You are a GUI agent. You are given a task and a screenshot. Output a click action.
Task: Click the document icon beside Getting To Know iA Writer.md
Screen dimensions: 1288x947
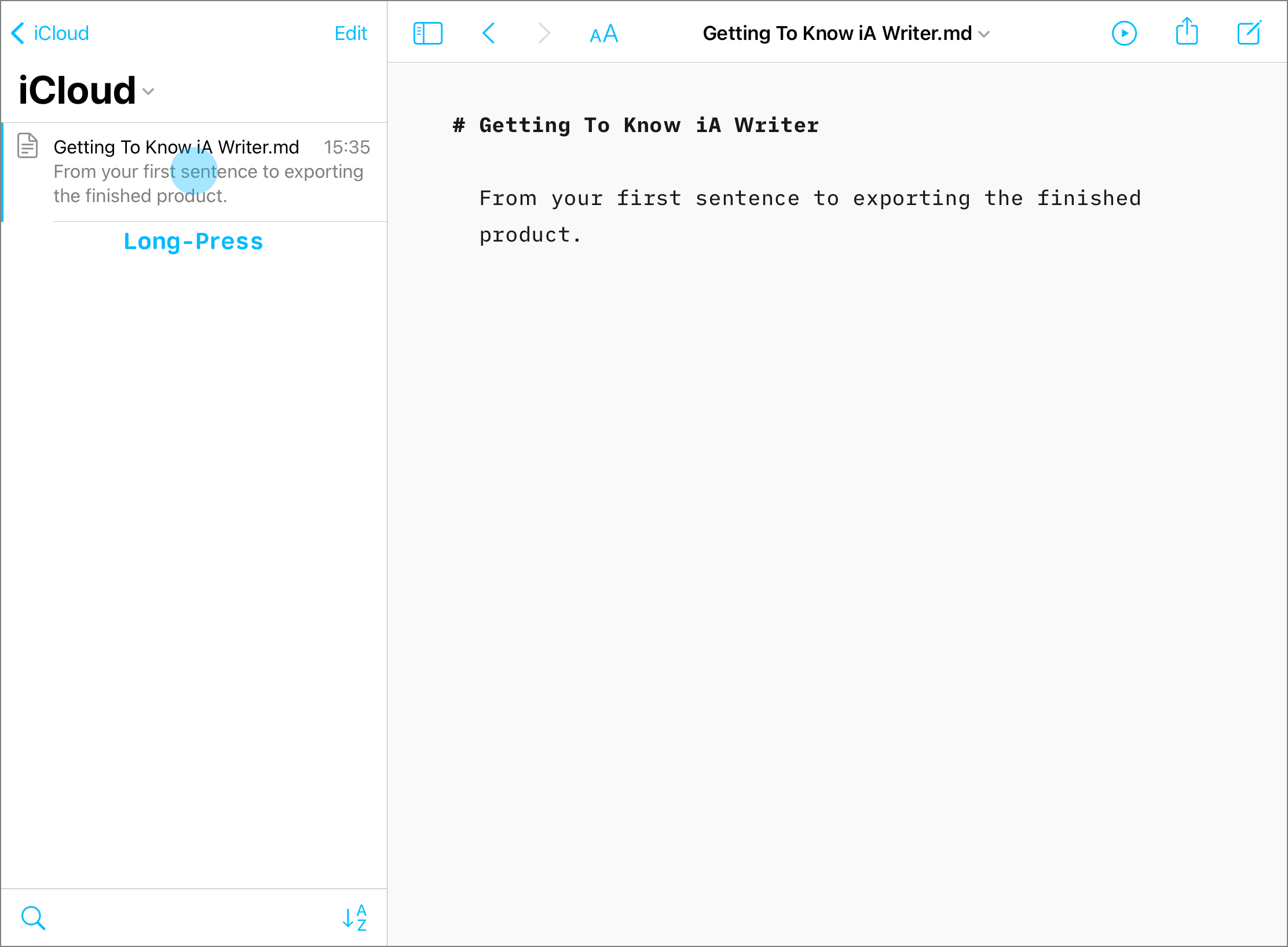(27, 145)
